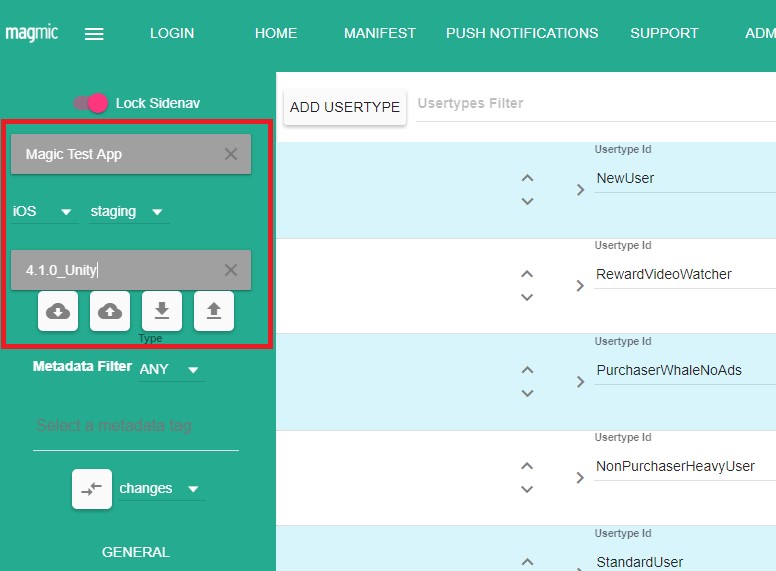Expand the NonPurchaserHeavyUser usertype row
The height and width of the screenshot is (571, 776).
[580, 477]
